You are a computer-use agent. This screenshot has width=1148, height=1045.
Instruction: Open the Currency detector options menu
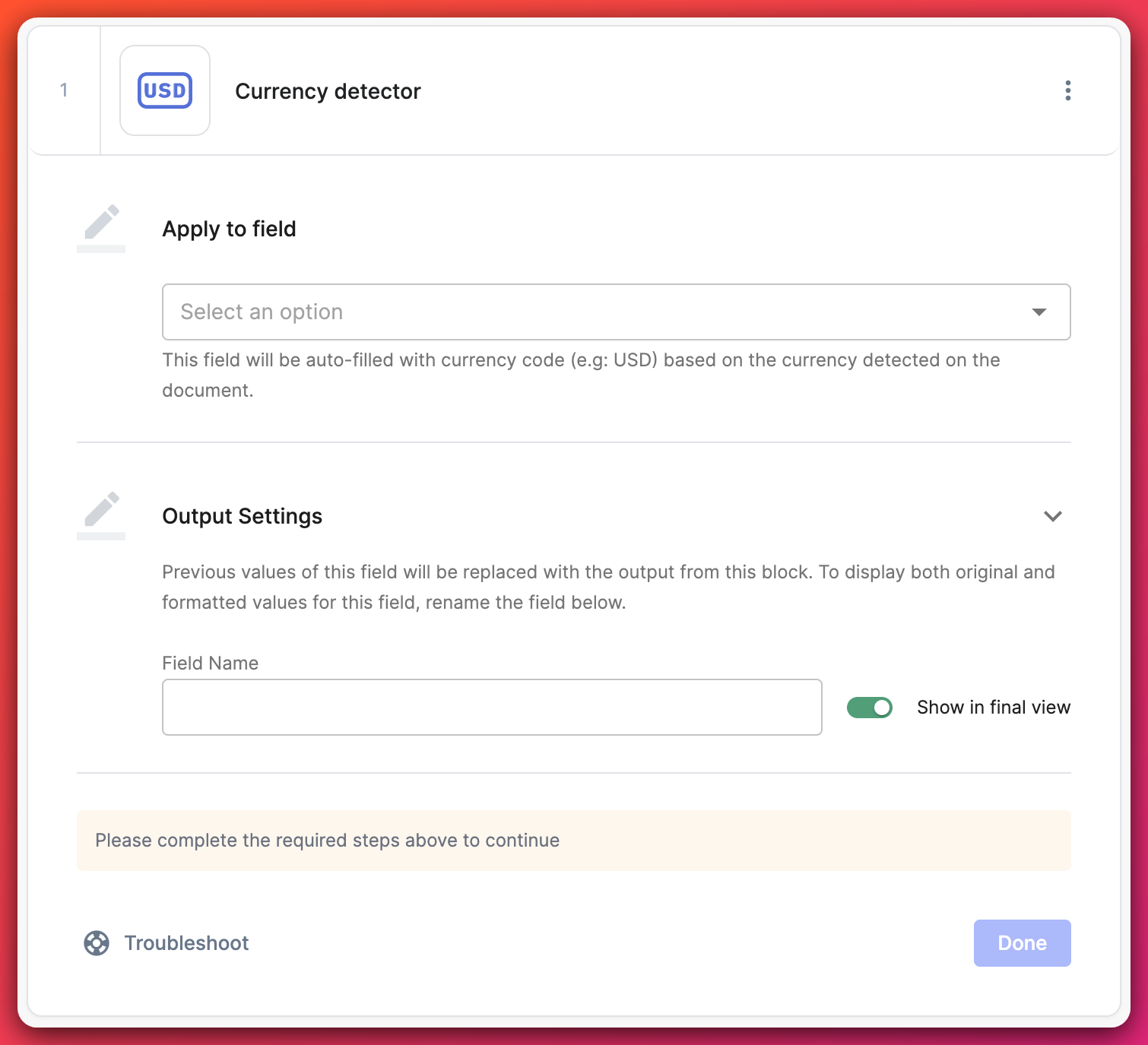click(x=1068, y=90)
